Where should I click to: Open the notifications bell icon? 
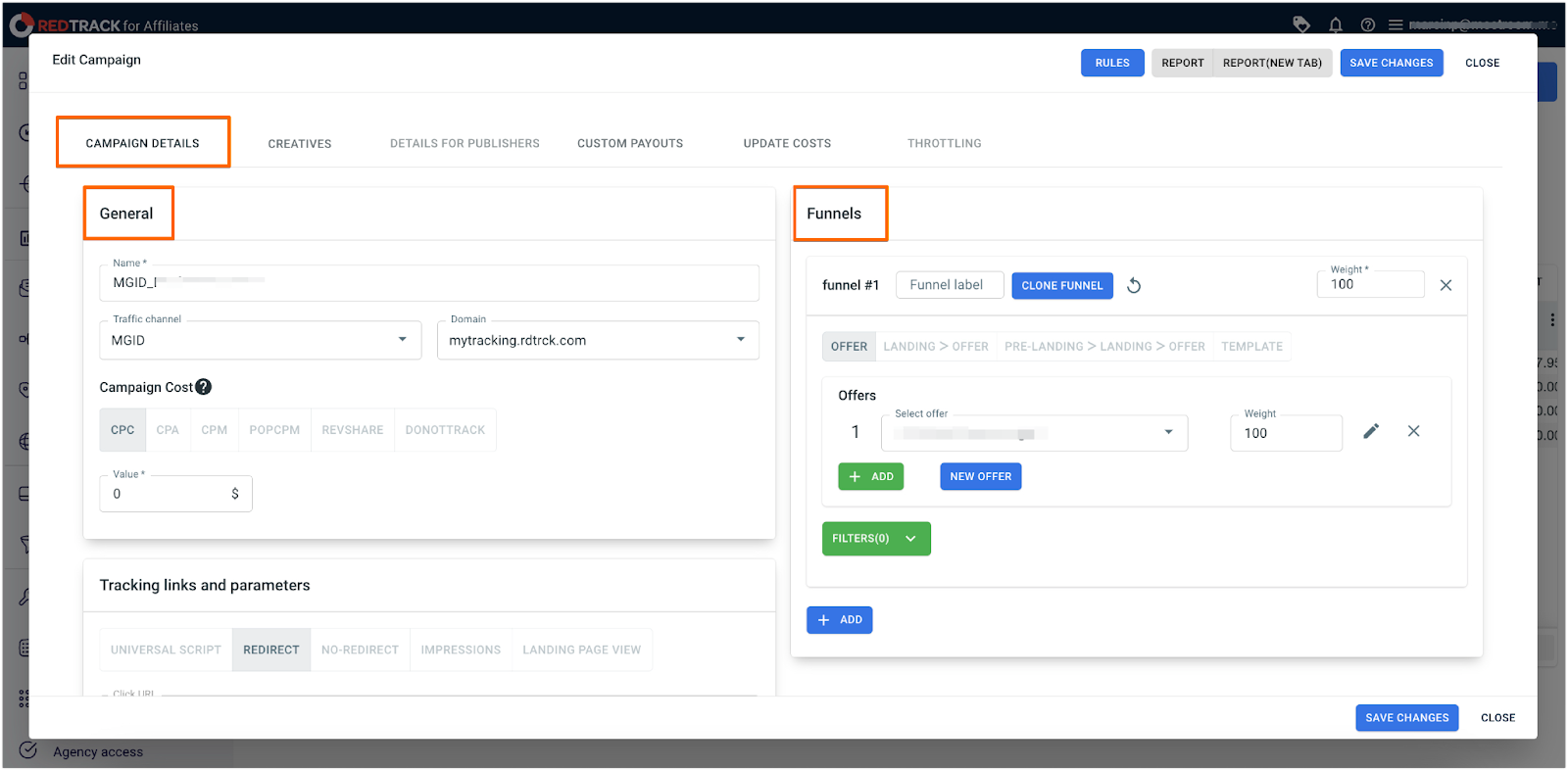(1335, 24)
